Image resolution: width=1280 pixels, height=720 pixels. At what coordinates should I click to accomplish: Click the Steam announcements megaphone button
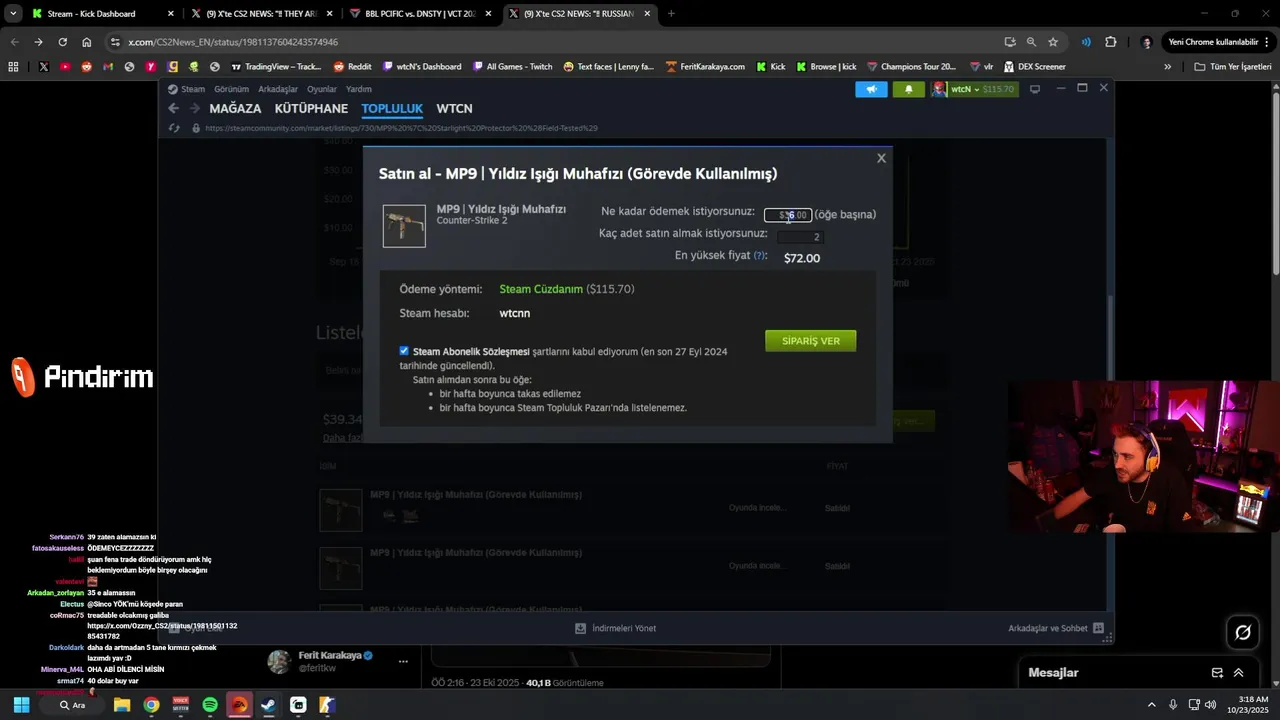coord(871,89)
